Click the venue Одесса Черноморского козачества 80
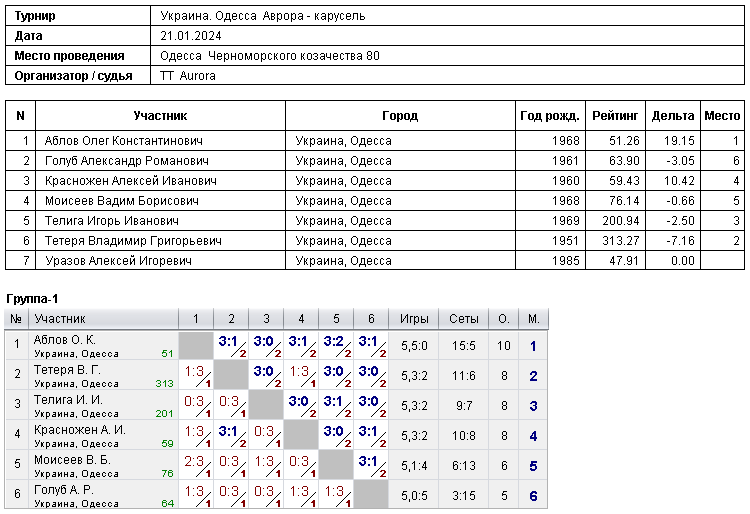The image size is (750, 514). [270, 56]
